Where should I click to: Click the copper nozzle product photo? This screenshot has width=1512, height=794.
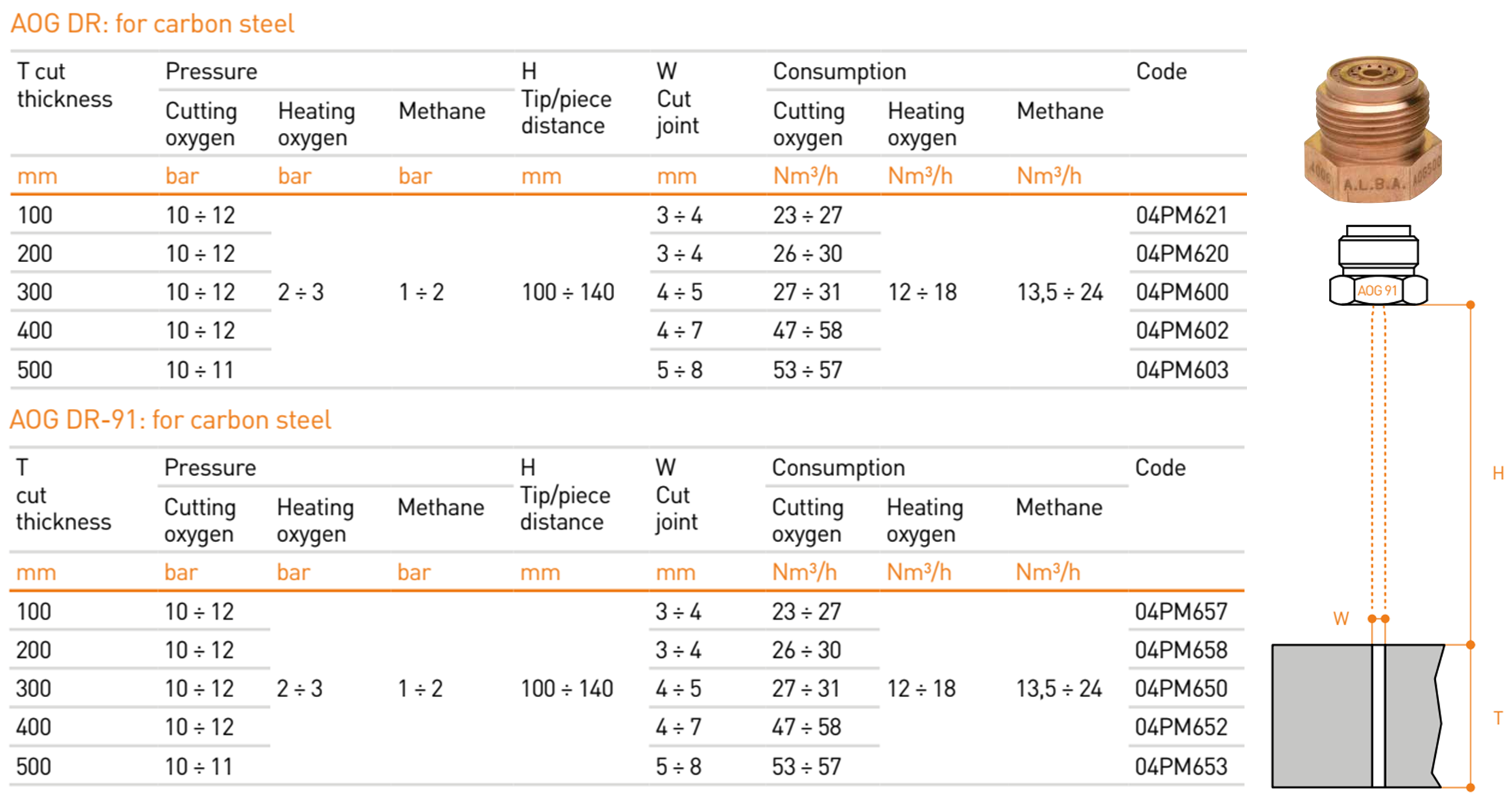click(1373, 128)
